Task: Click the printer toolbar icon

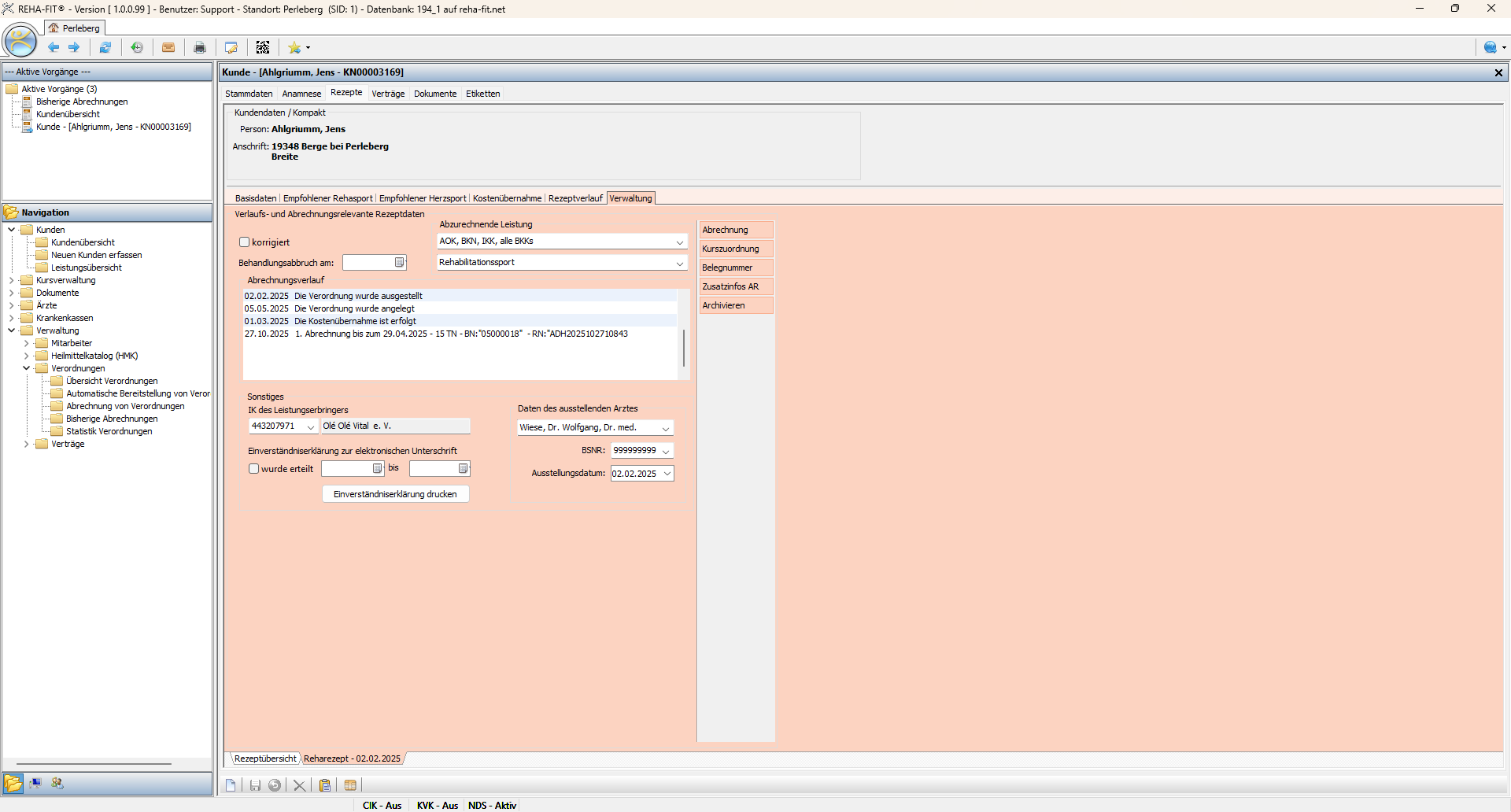Action: coord(200,47)
